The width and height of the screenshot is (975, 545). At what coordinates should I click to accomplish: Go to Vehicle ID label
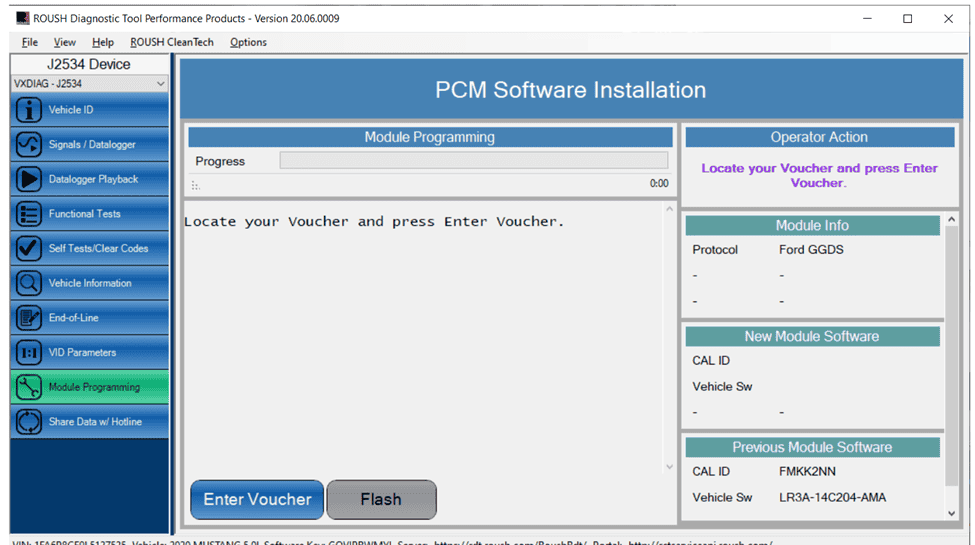tap(71, 109)
